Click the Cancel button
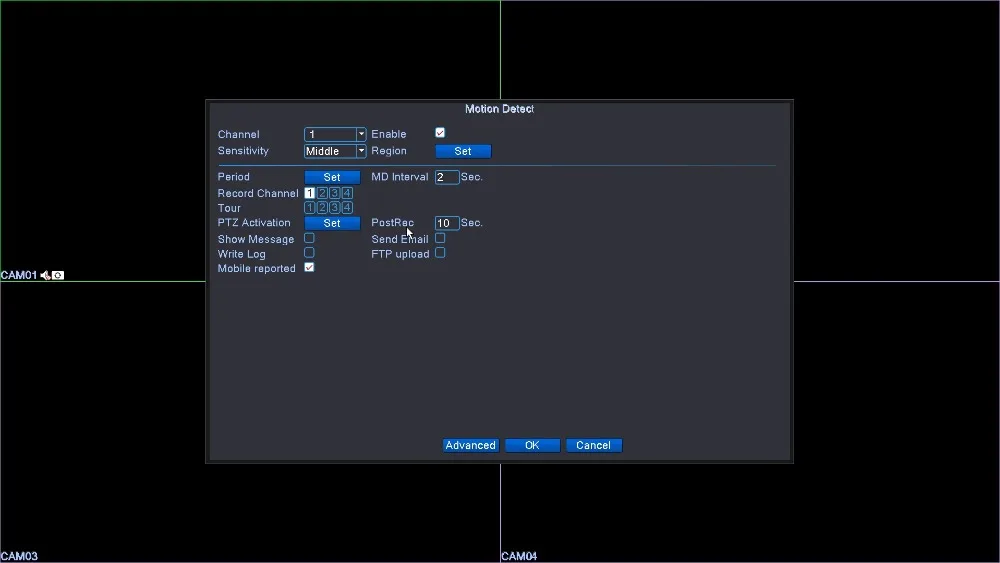The height and width of the screenshot is (563, 1000). click(x=594, y=446)
